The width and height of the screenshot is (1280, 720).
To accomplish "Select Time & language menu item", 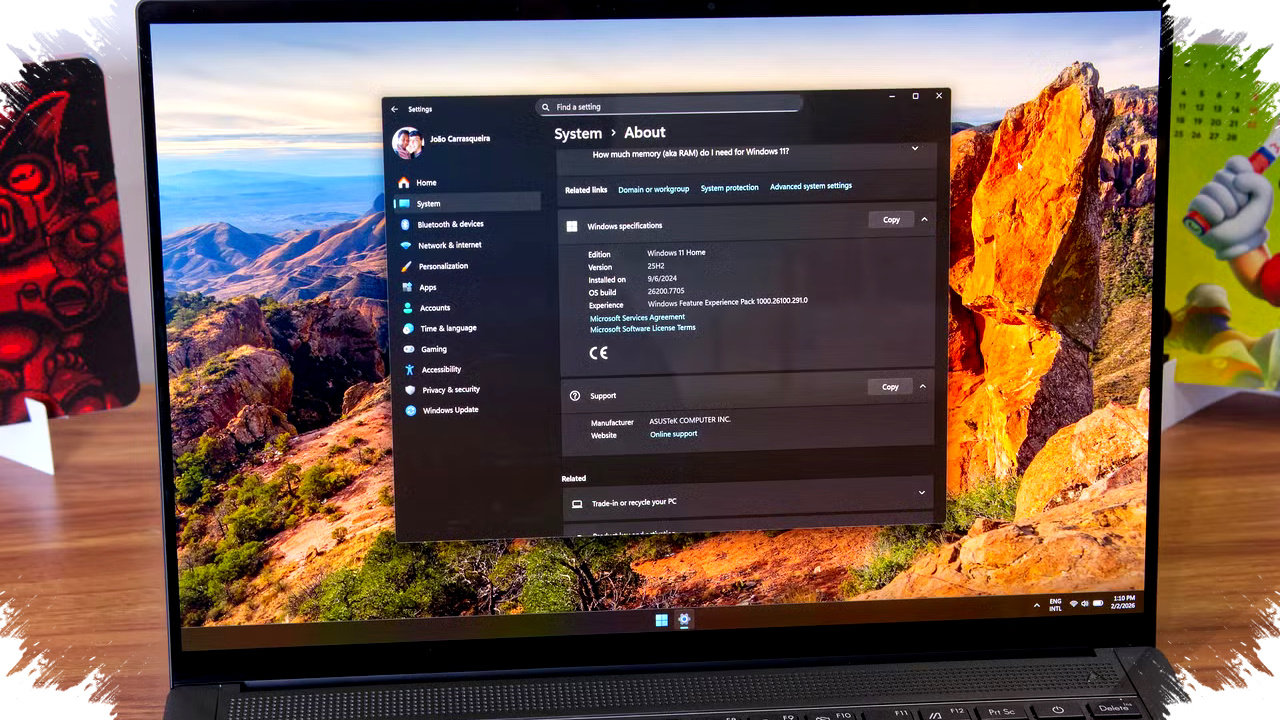I will pos(448,328).
